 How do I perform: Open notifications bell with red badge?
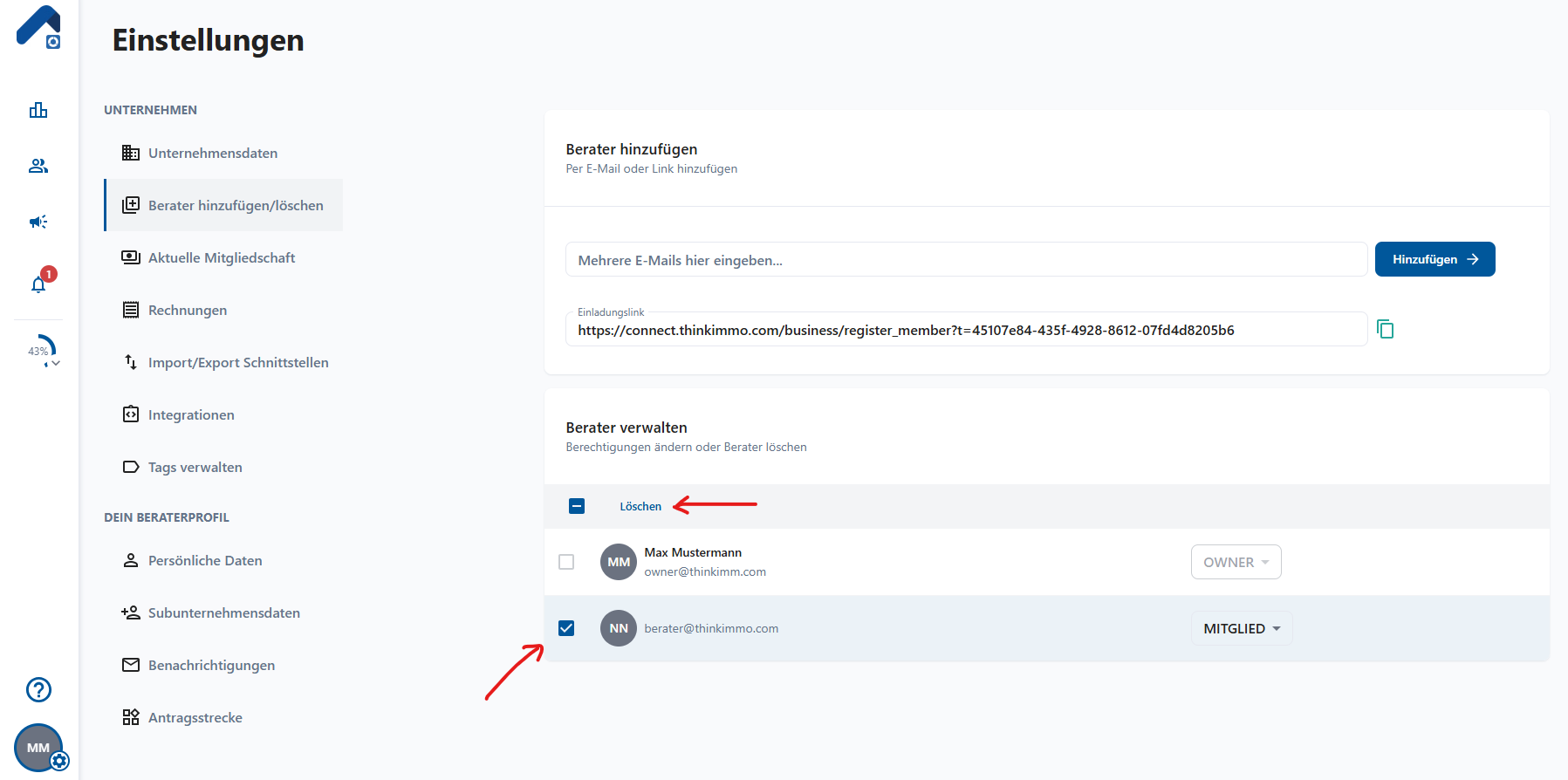[x=39, y=284]
